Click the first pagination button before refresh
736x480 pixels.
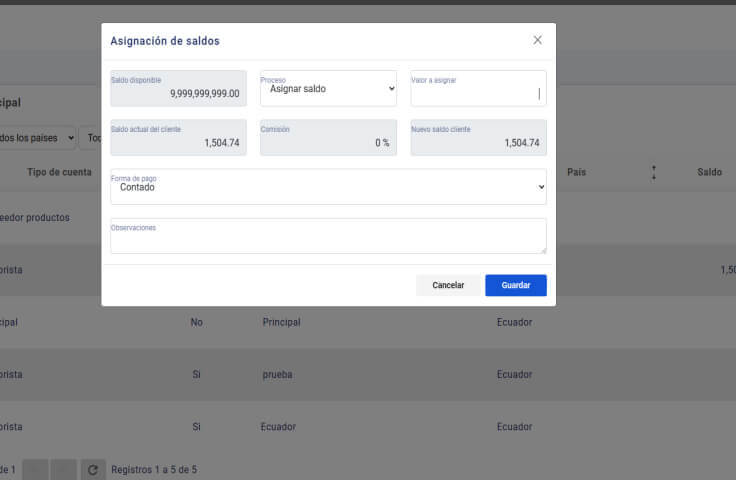[35, 469]
